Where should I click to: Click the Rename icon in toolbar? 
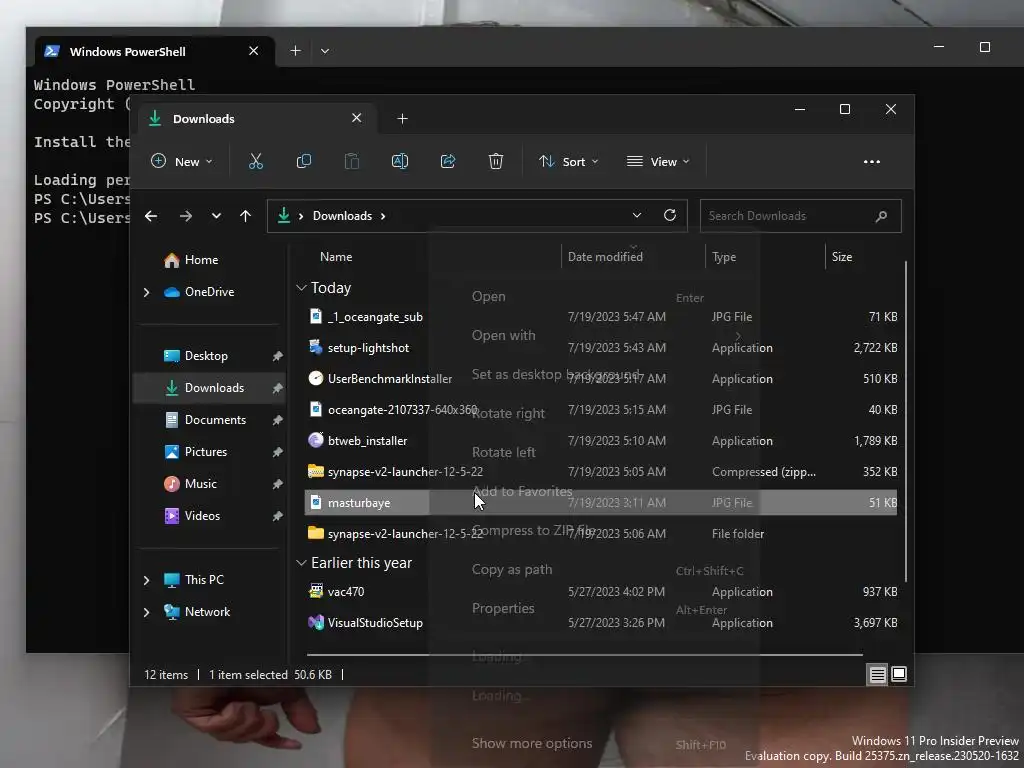(x=400, y=161)
